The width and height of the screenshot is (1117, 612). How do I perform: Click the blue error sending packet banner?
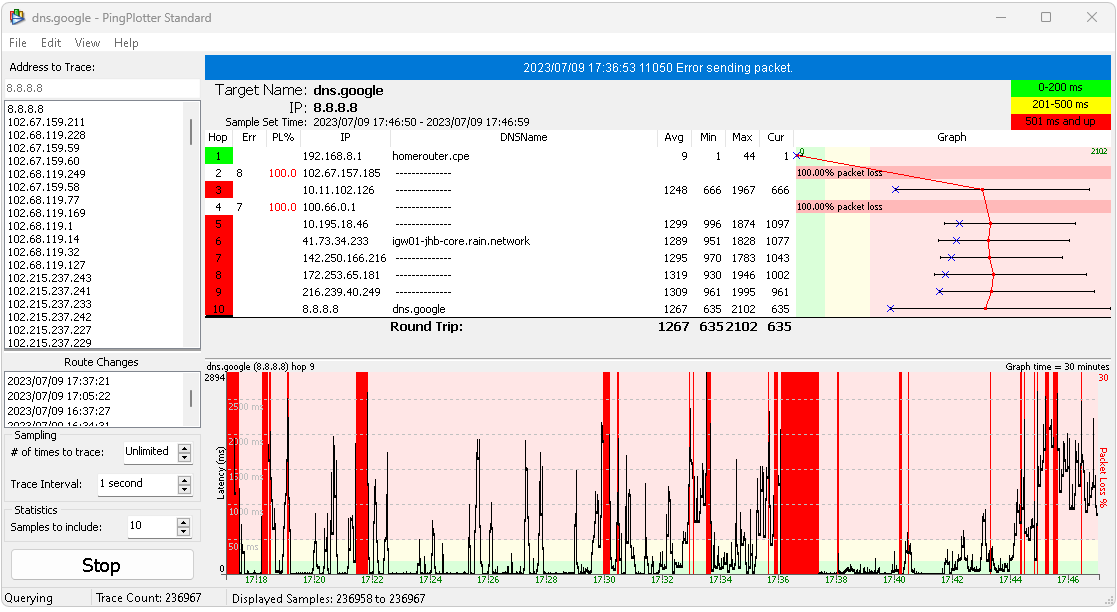point(658,68)
